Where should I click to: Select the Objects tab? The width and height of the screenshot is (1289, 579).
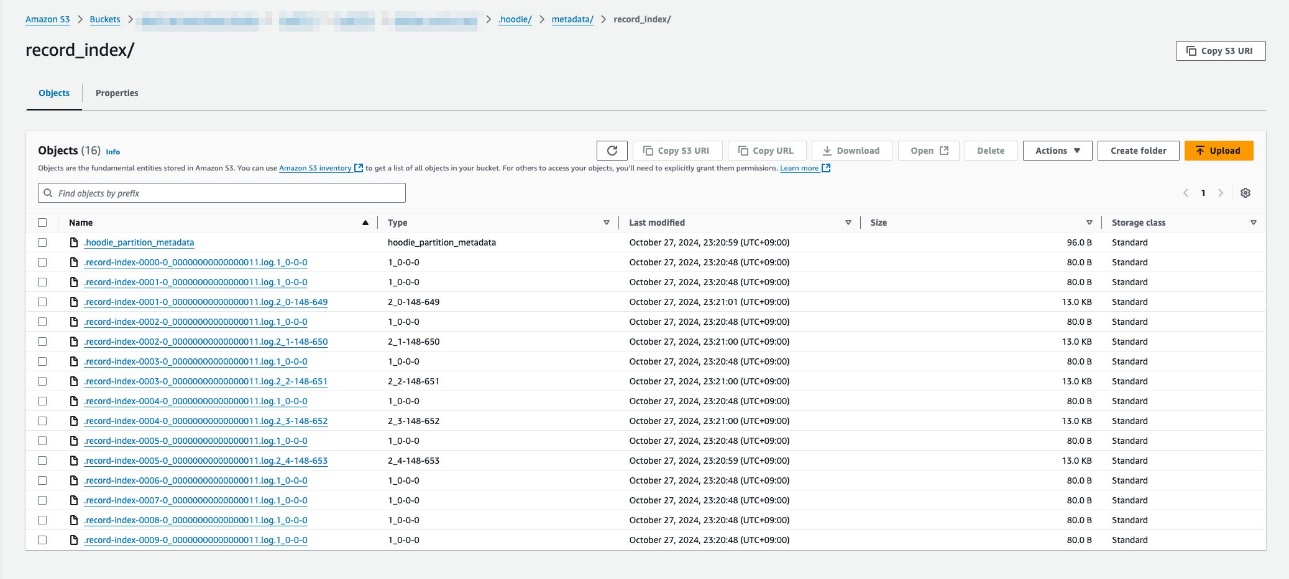54,93
